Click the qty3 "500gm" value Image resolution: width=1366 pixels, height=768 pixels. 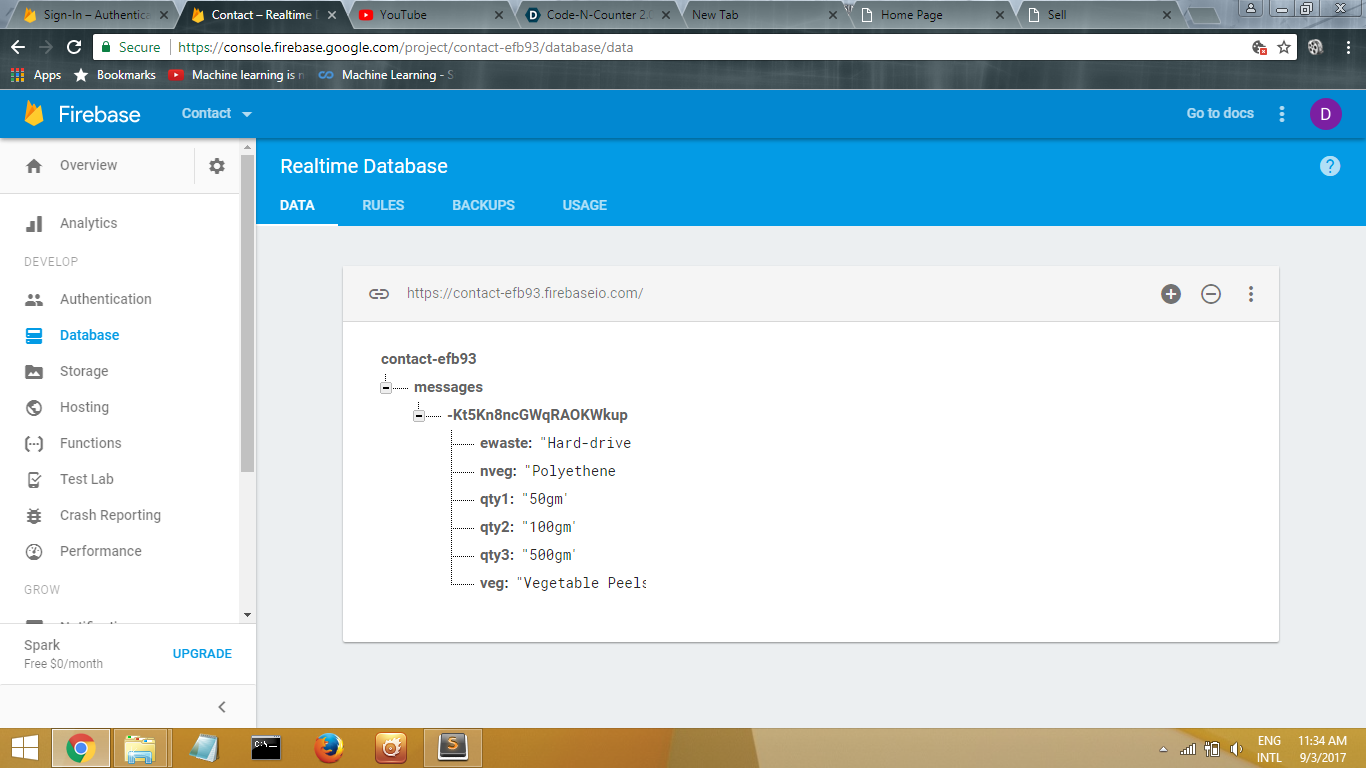549,555
